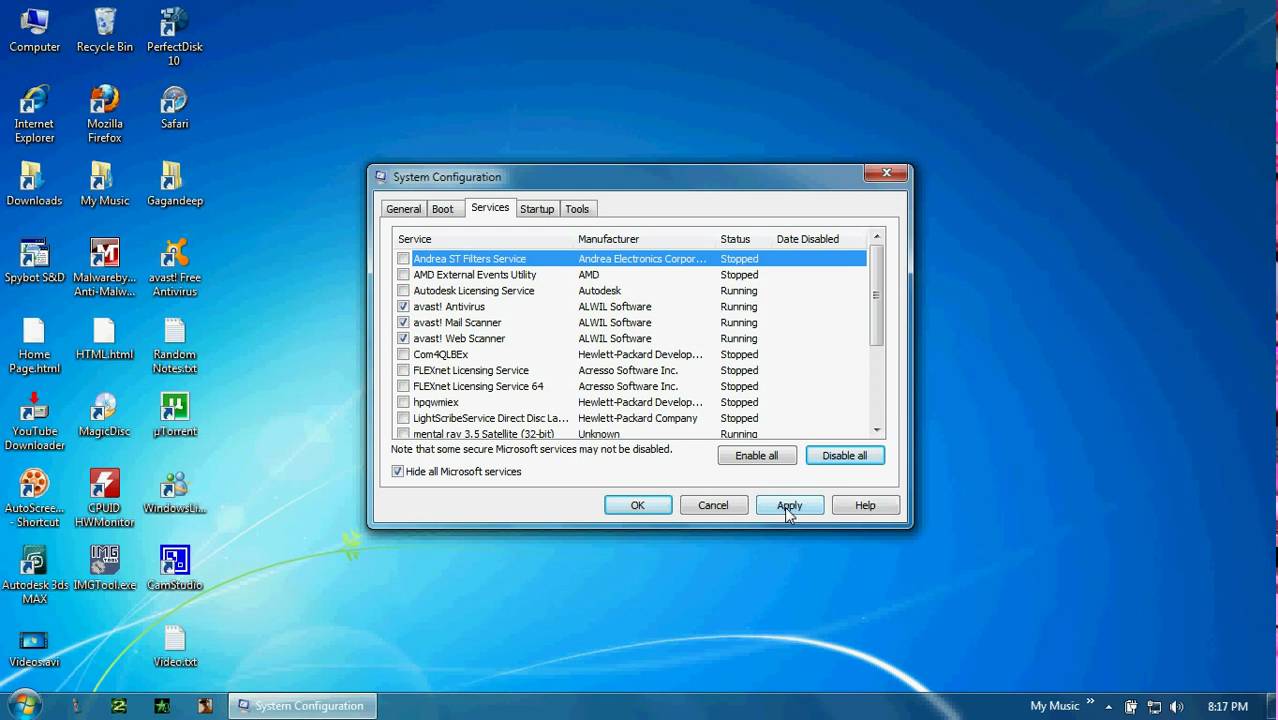Click services list scrollbar up arrow
The height and width of the screenshot is (720, 1278).
point(877,238)
